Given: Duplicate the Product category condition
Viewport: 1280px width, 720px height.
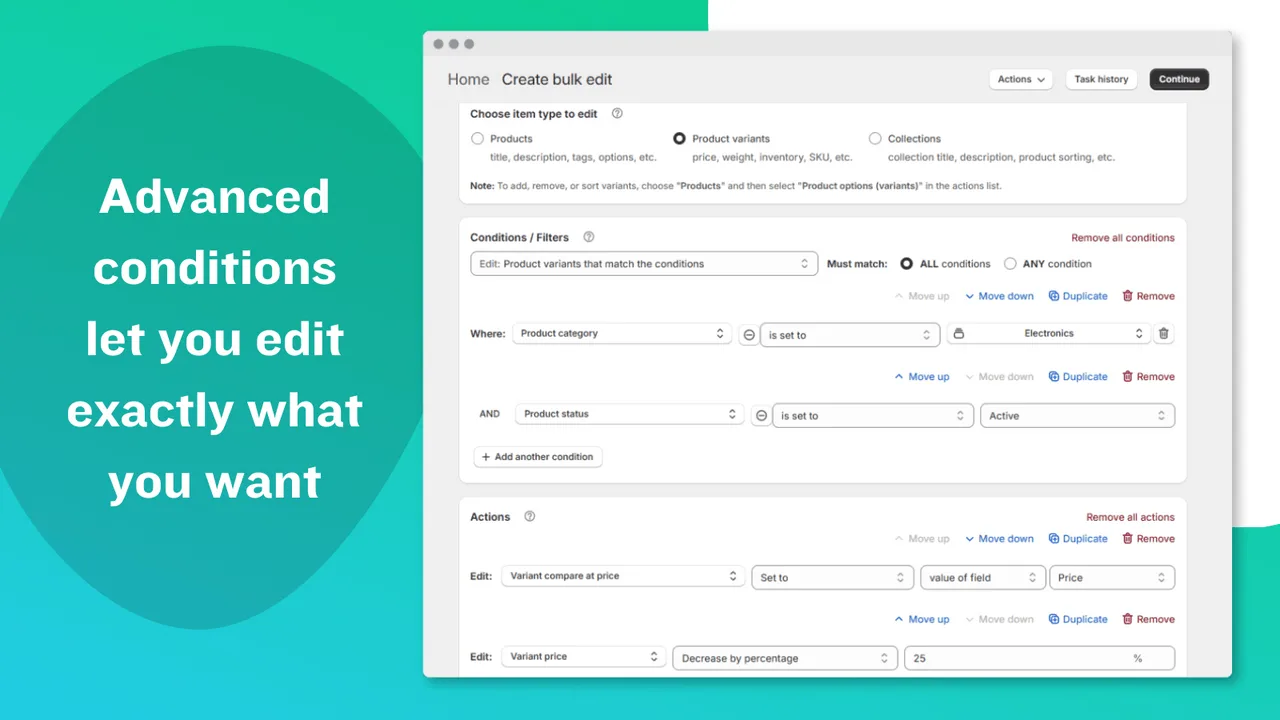Looking at the screenshot, I should pos(1078,296).
